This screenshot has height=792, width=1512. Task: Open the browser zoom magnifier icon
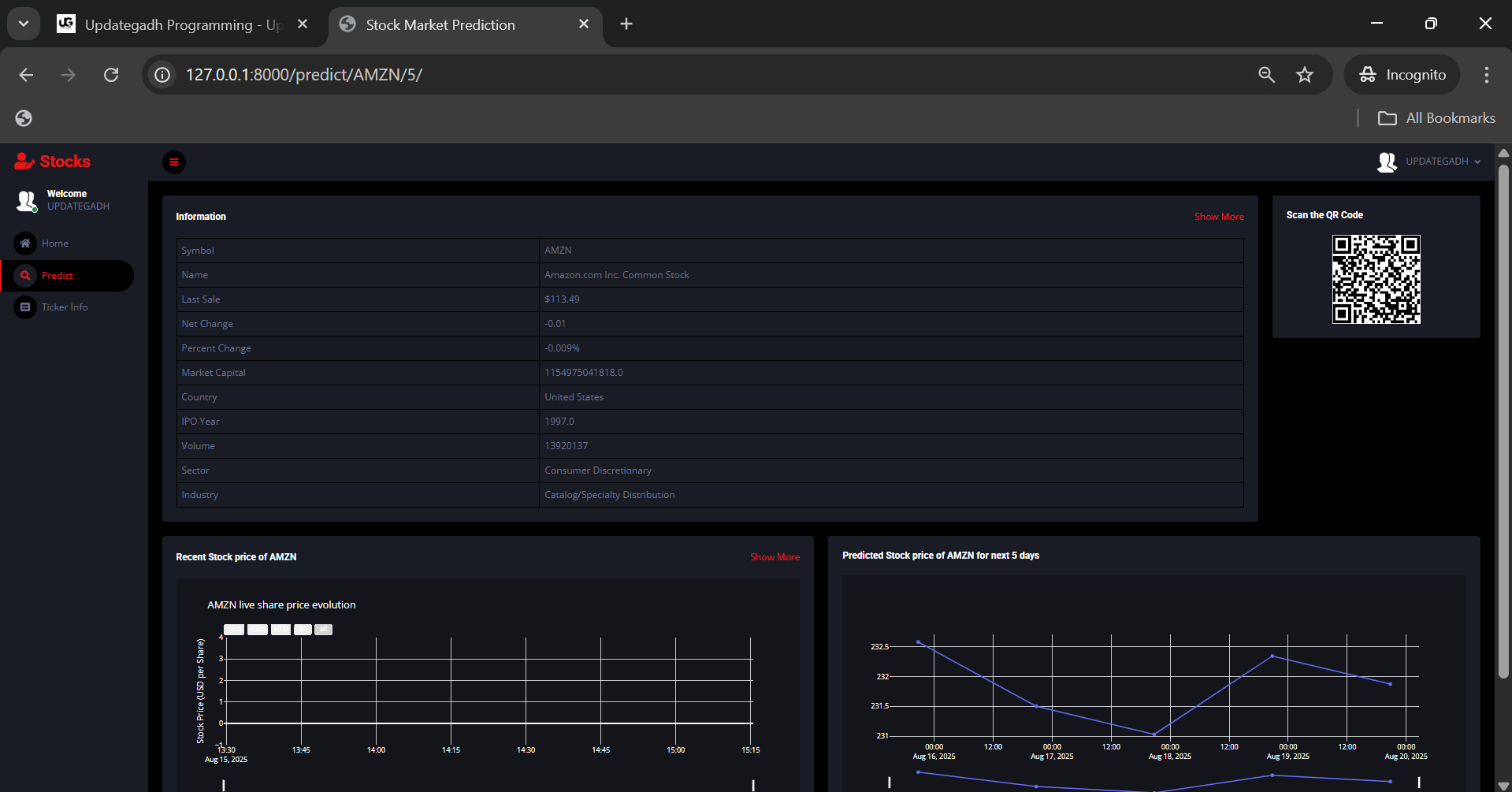click(x=1266, y=75)
